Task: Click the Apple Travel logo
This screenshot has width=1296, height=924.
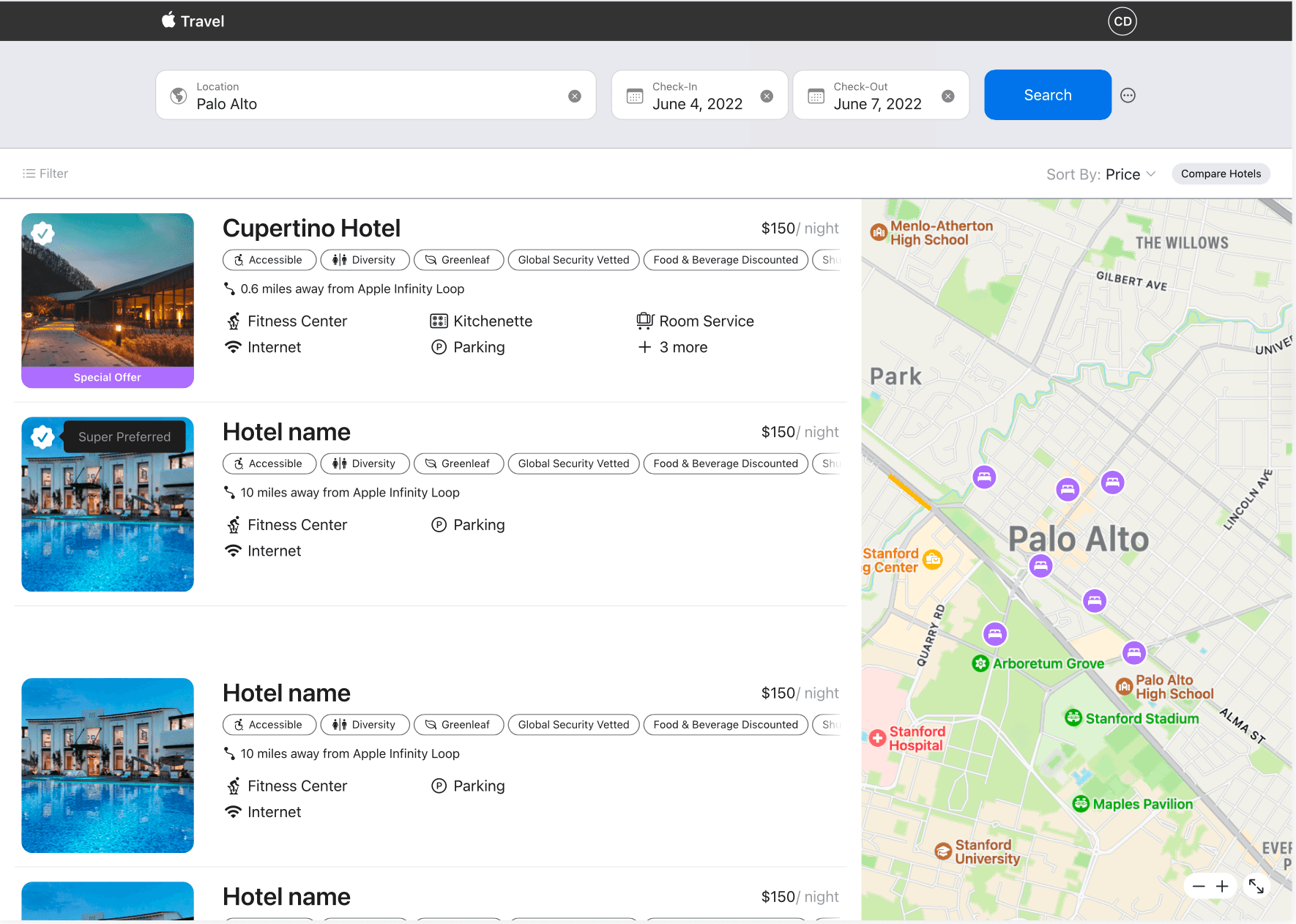Action: pos(193,21)
